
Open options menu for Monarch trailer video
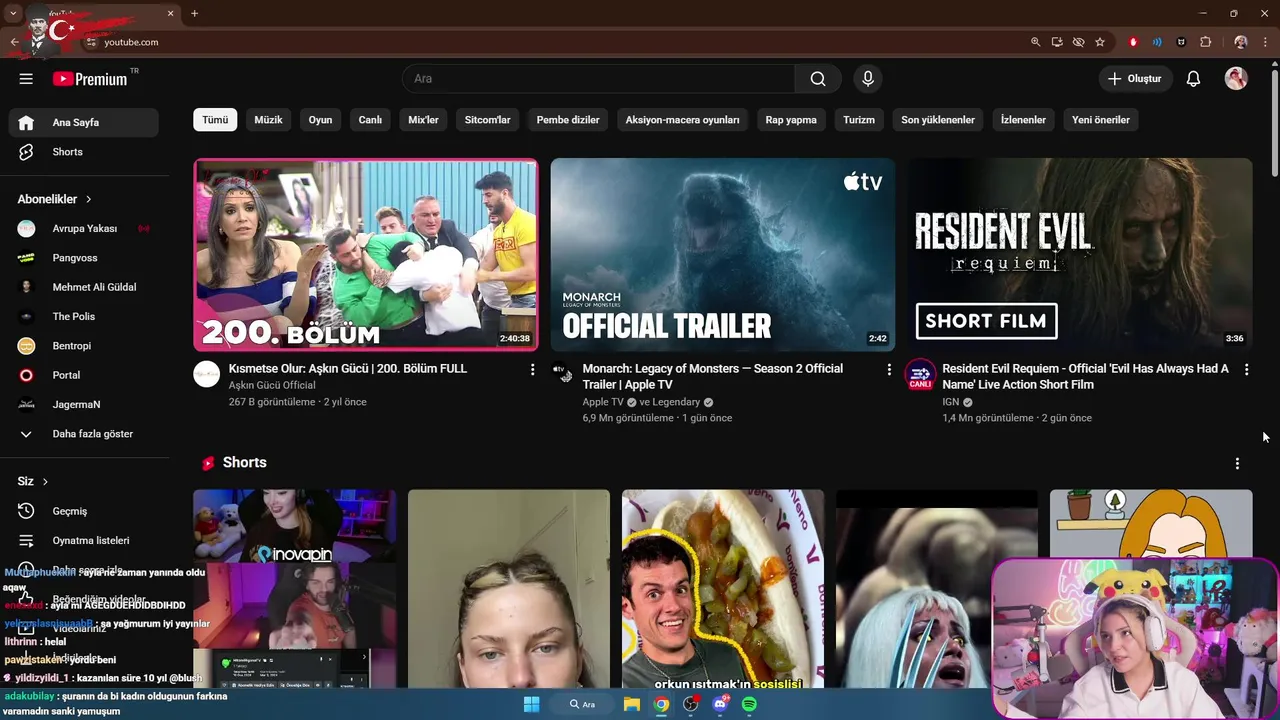click(x=889, y=370)
